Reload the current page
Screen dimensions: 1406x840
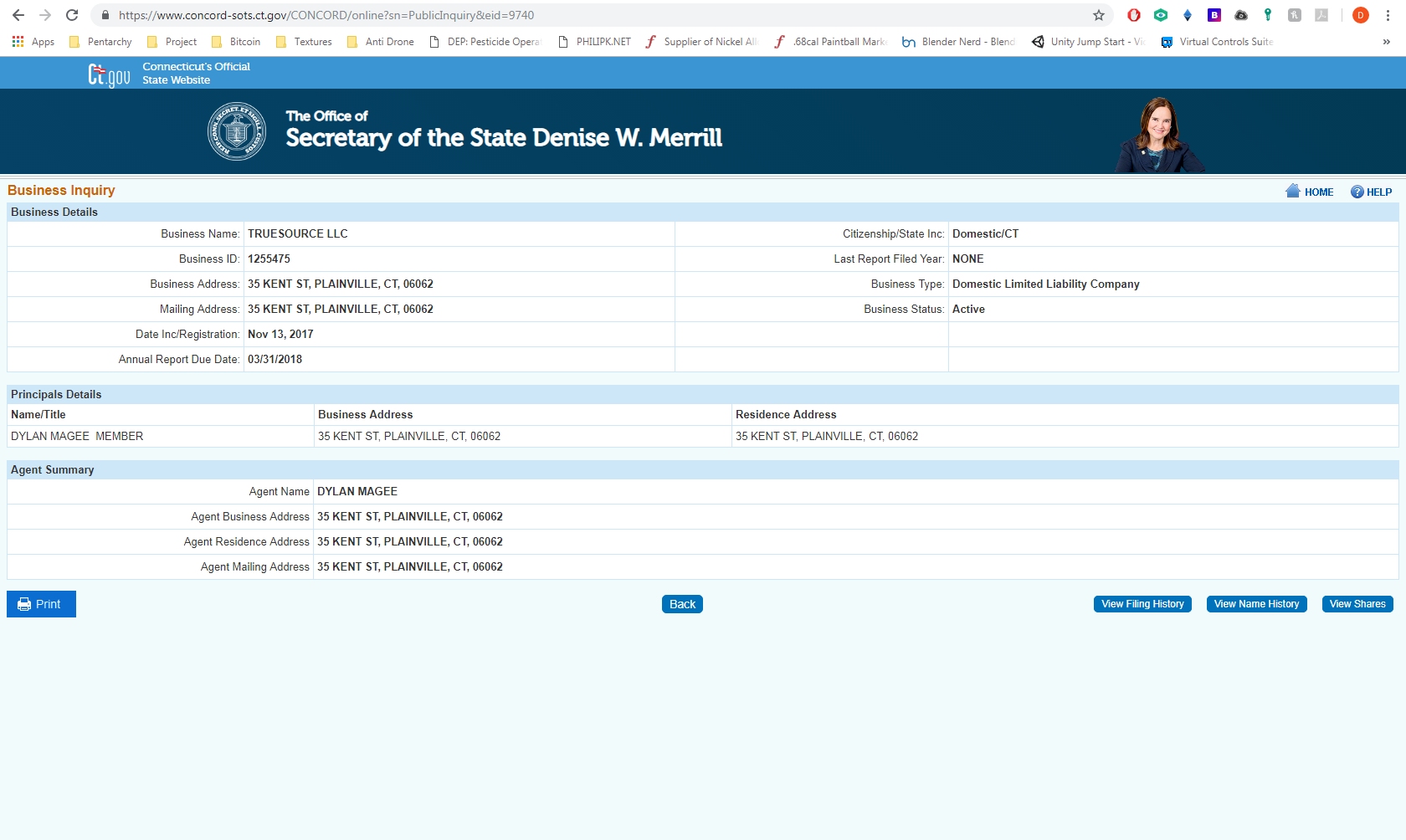coord(72,15)
